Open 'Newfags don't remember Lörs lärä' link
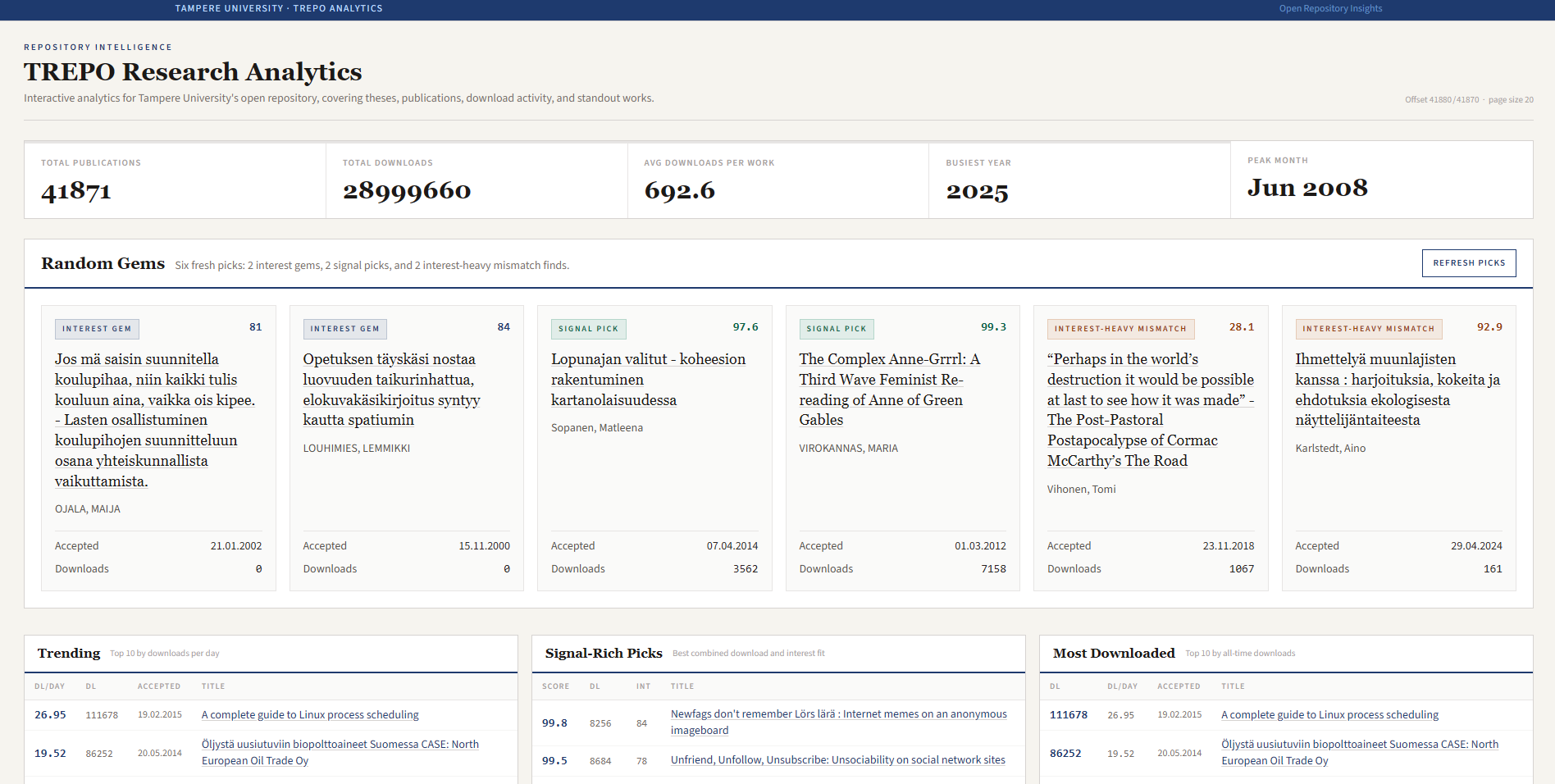This screenshot has width=1555, height=784. 839,722
